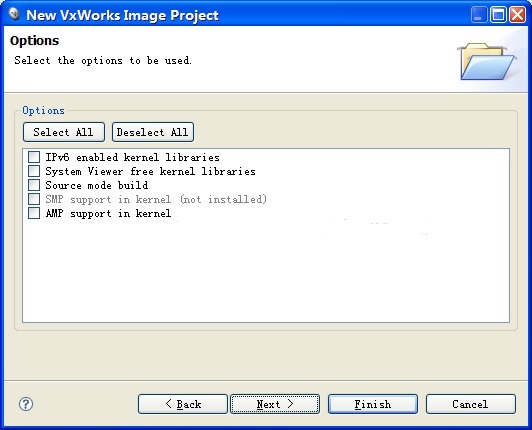Image resolution: width=532 pixels, height=430 pixels.
Task: Click empty area of the options list
Action: tap(266, 272)
